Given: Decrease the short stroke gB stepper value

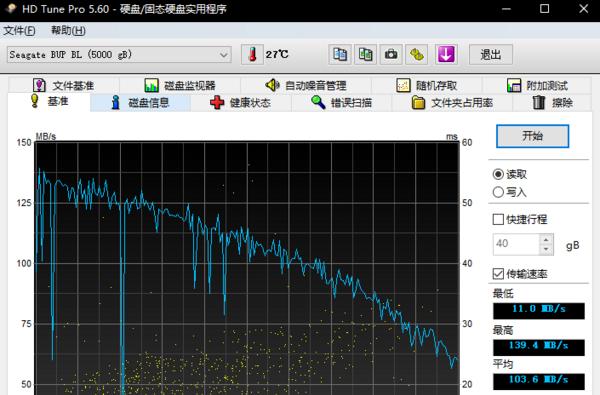Looking at the screenshot, I should click(x=546, y=249).
